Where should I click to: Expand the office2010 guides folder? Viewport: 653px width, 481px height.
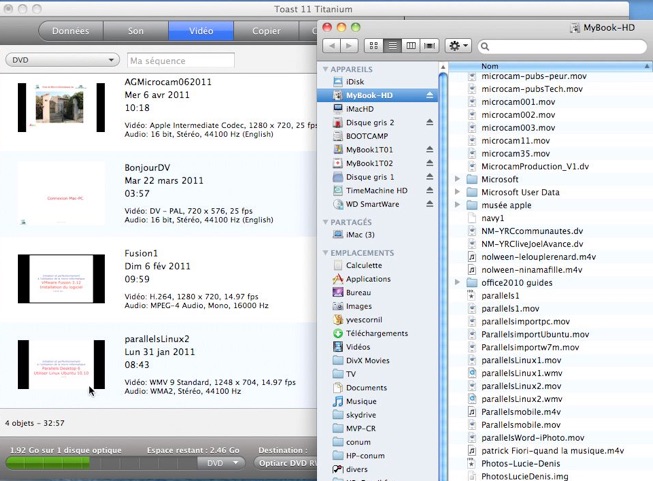457,282
